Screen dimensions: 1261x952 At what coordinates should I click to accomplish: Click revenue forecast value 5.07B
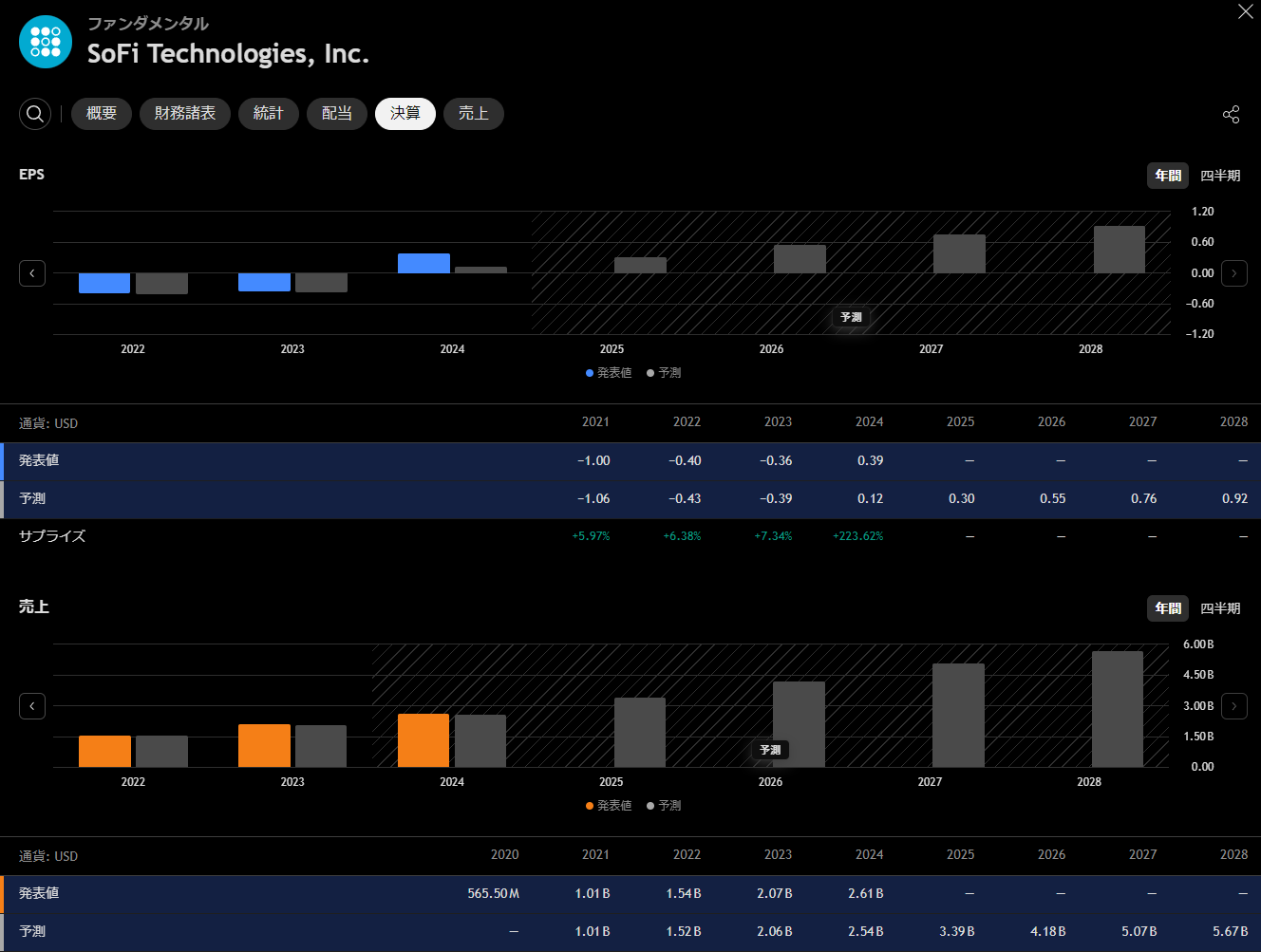[1139, 931]
